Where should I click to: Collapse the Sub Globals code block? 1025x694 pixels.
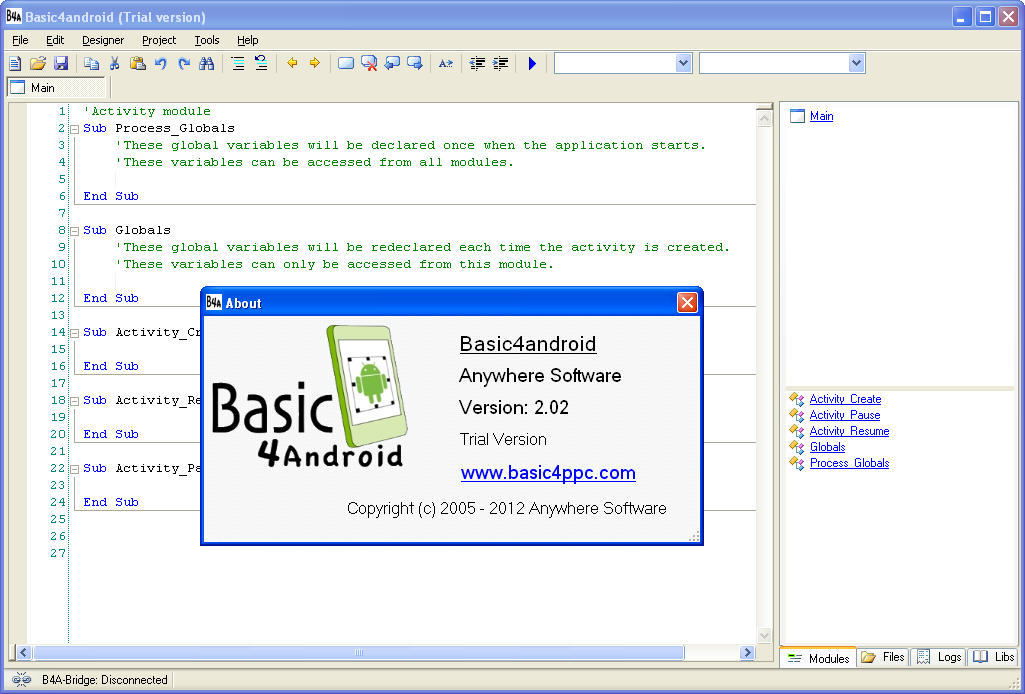(74, 230)
